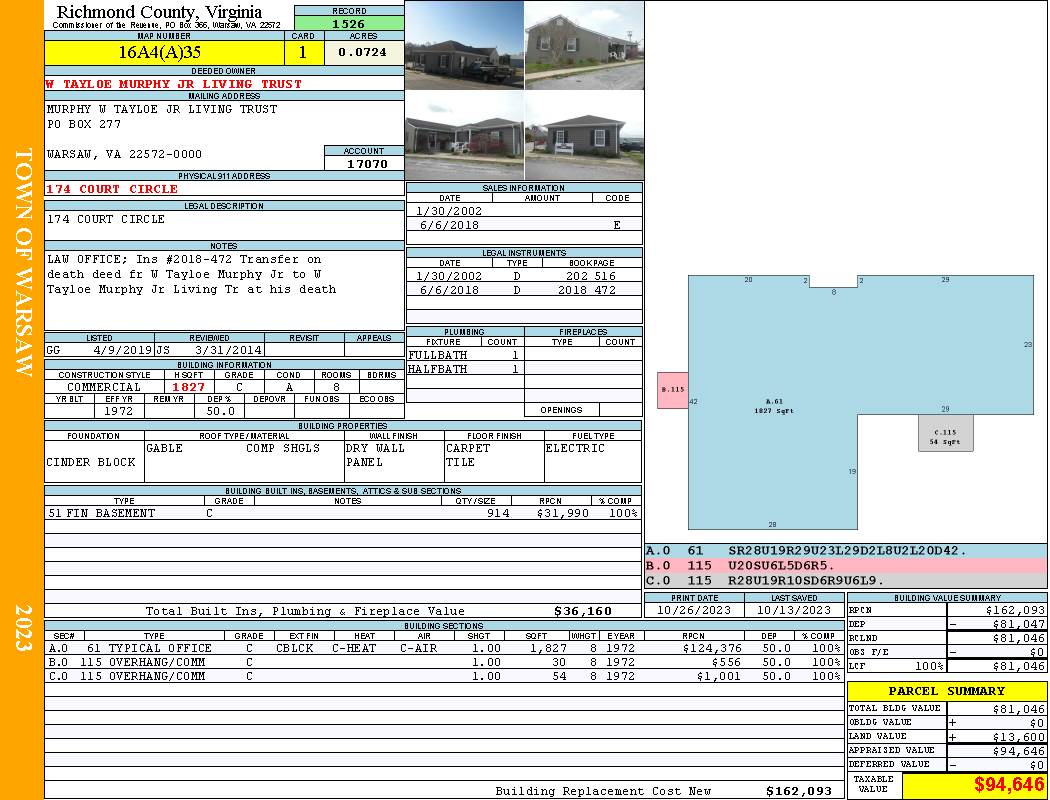Click the pink B.115 sketch block

(x=672, y=390)
